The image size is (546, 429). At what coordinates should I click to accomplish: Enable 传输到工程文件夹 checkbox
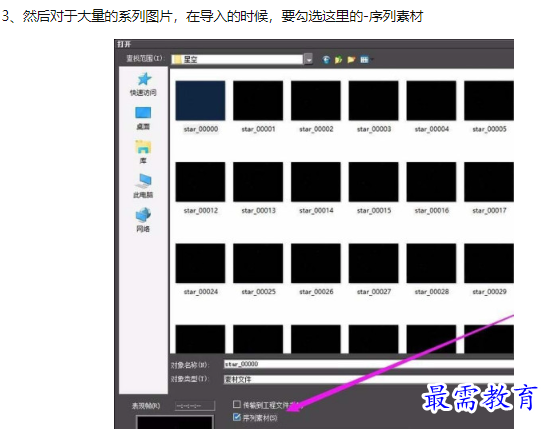237,404
